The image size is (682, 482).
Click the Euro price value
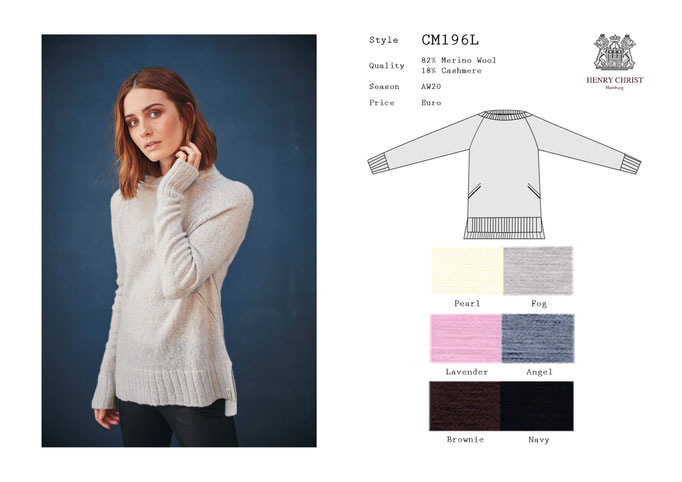431,103
